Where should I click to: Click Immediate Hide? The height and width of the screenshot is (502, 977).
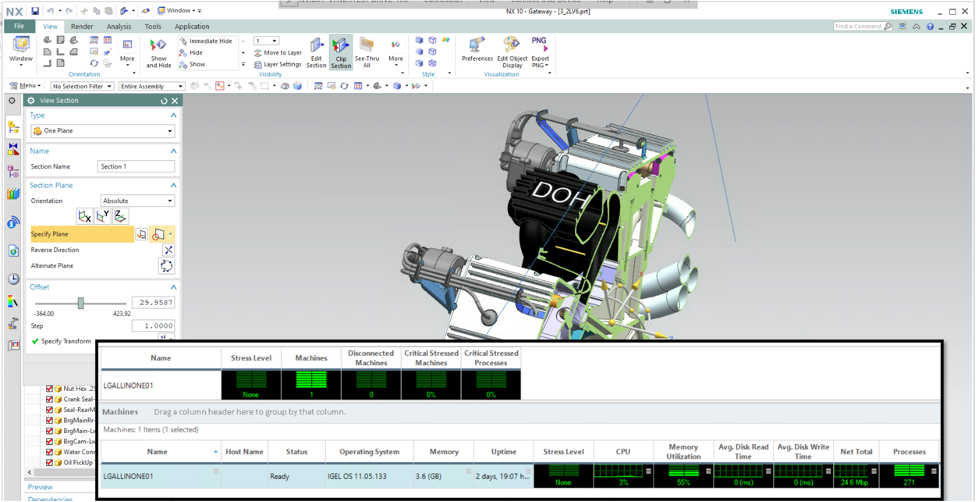point(206,41)
